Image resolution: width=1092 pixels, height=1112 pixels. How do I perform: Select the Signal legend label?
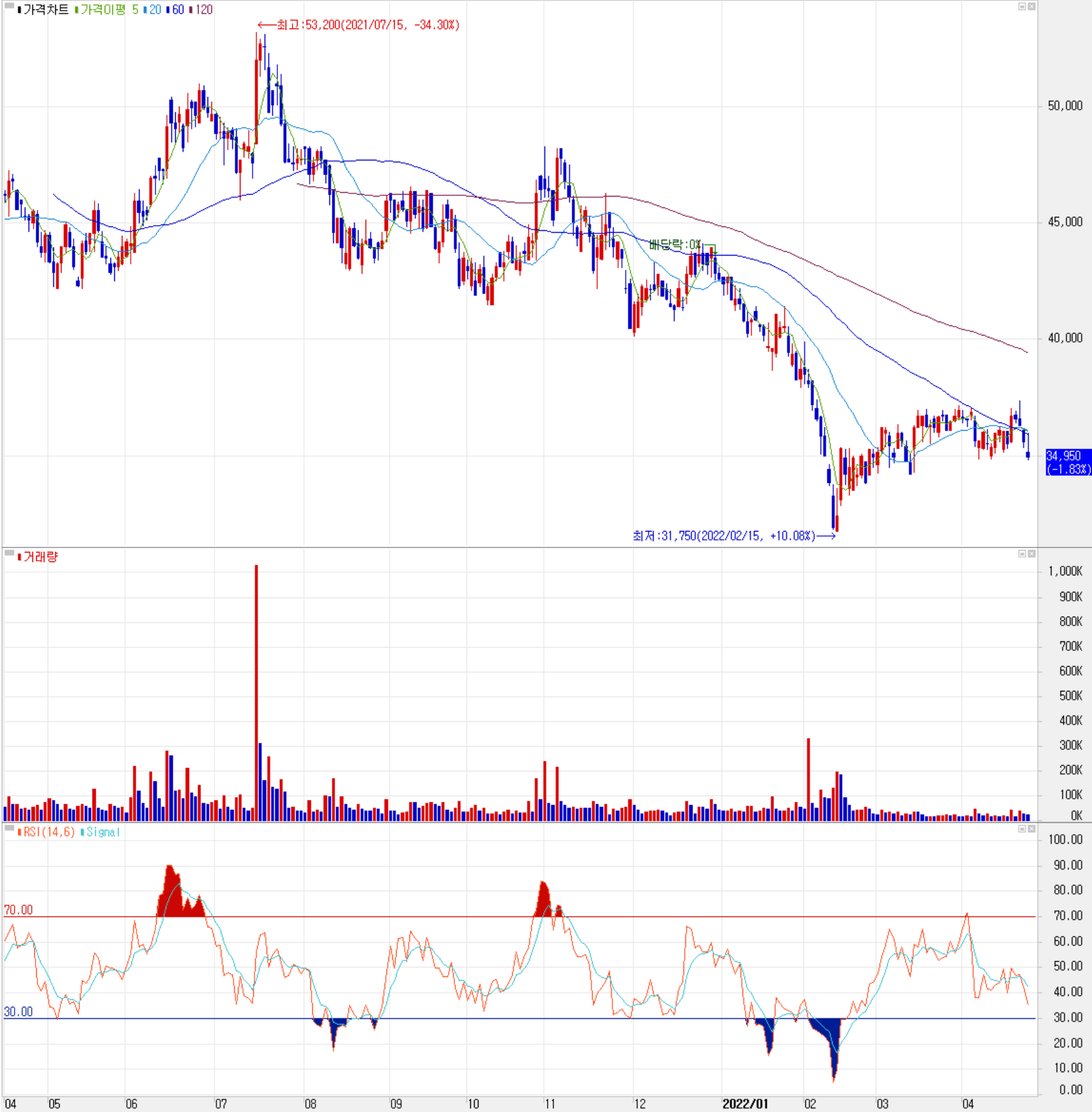click(103, 832)
